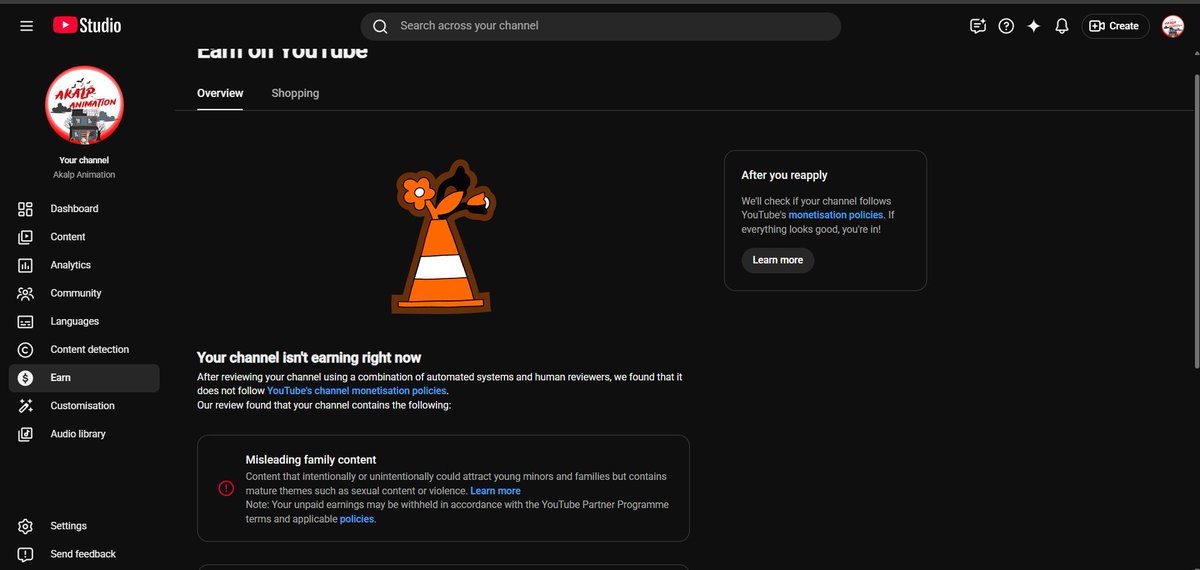Viewport: 1200px width, 570px height.
Task: Open the Audio library menu item
Action: tap(84, 434)
